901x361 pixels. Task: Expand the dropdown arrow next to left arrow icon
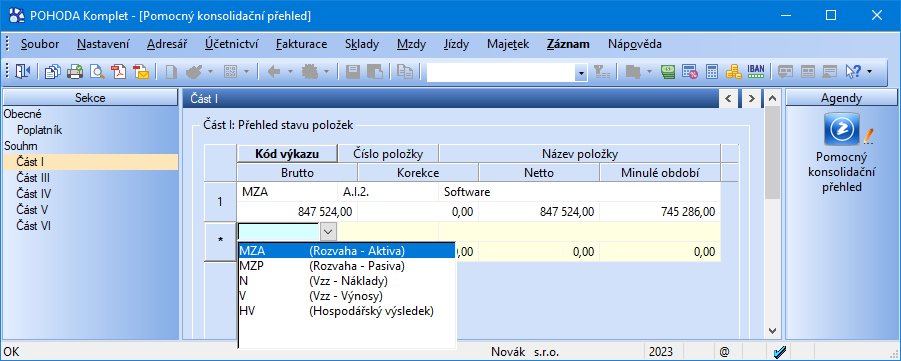[x=290, y=72]
